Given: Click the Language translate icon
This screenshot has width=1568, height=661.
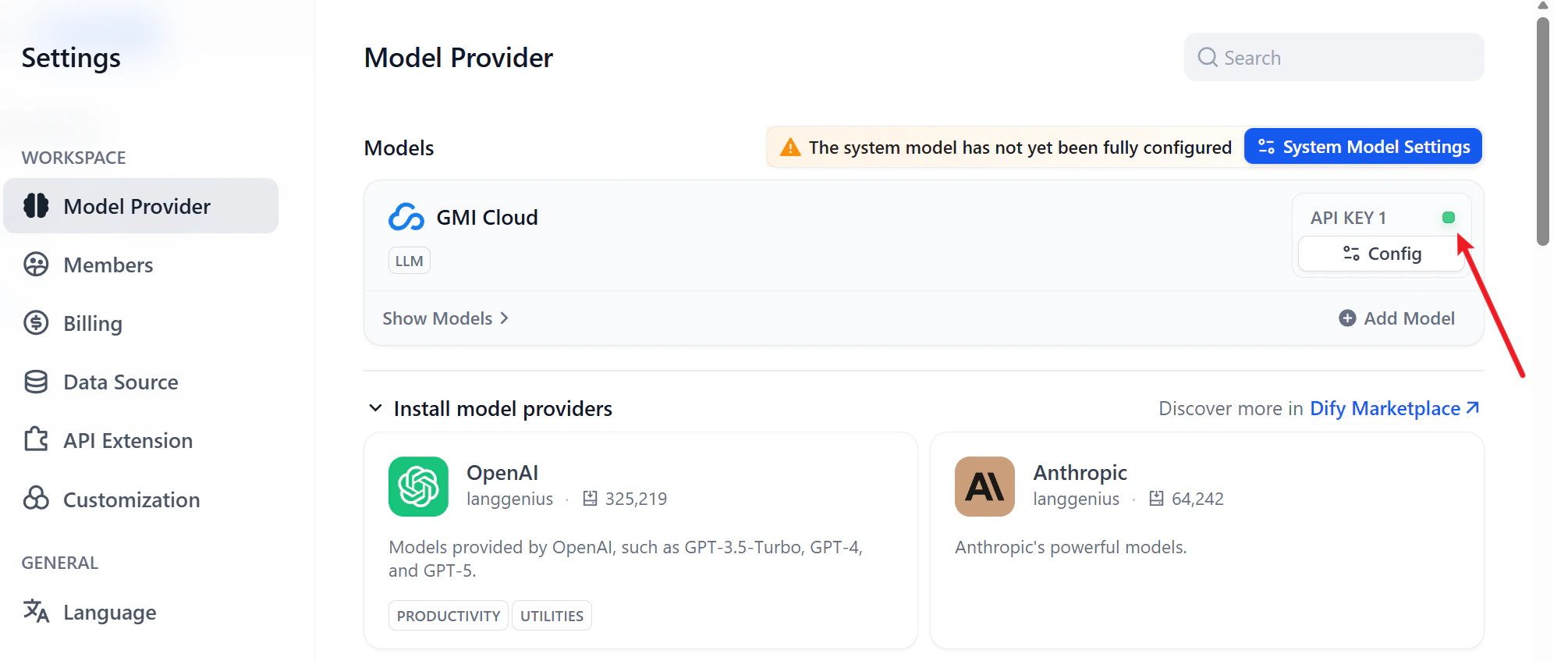Looking at the screenshot, I should tap(36, 611).
